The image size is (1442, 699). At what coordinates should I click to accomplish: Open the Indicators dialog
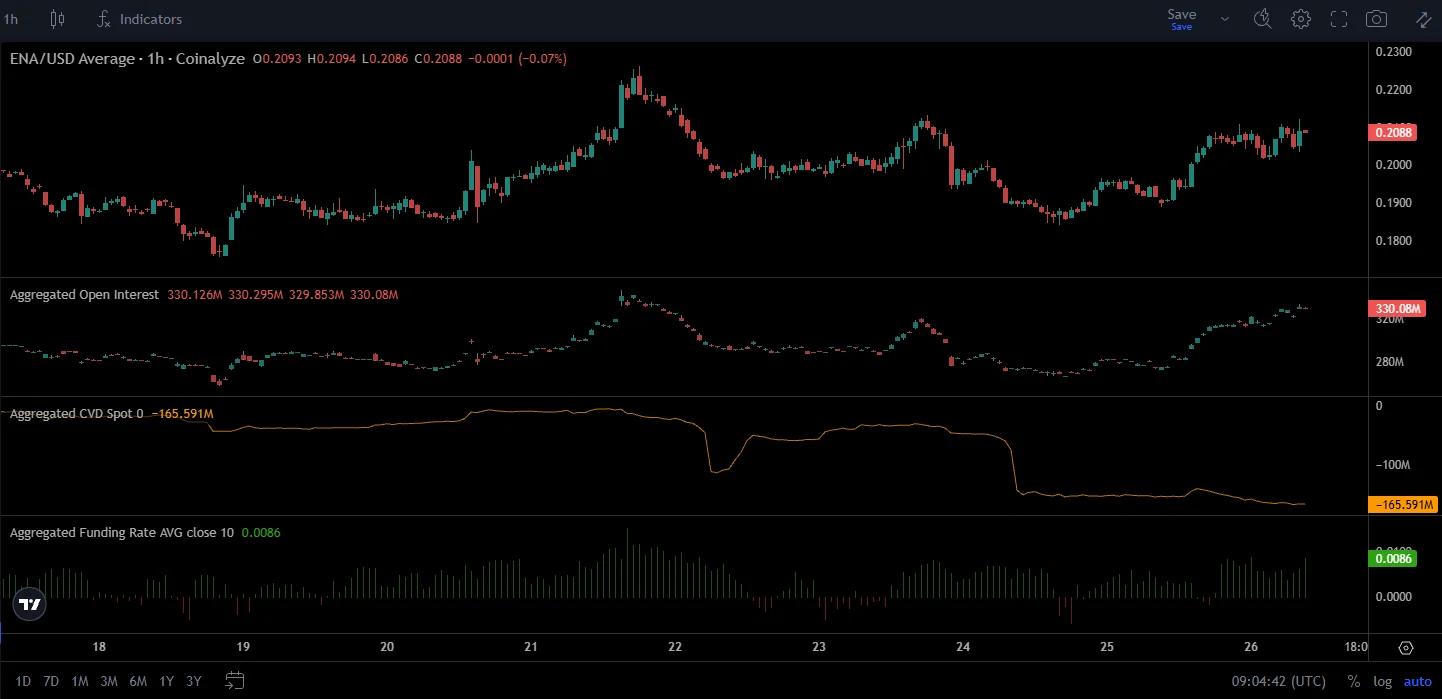coord(139,19)
